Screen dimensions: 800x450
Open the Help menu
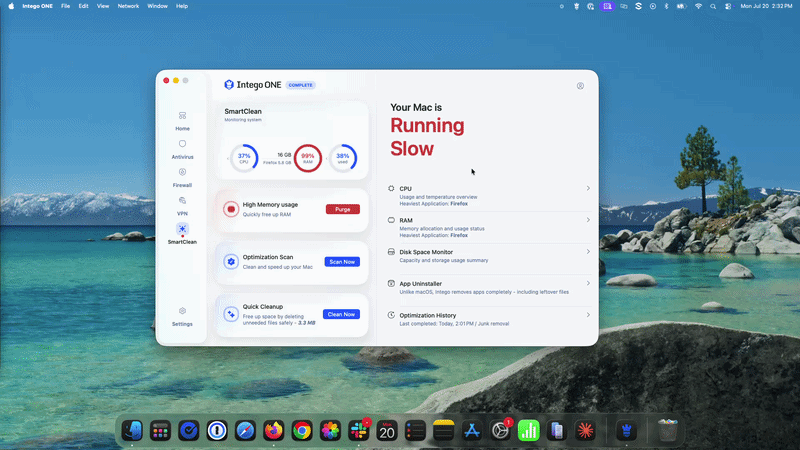182,6
